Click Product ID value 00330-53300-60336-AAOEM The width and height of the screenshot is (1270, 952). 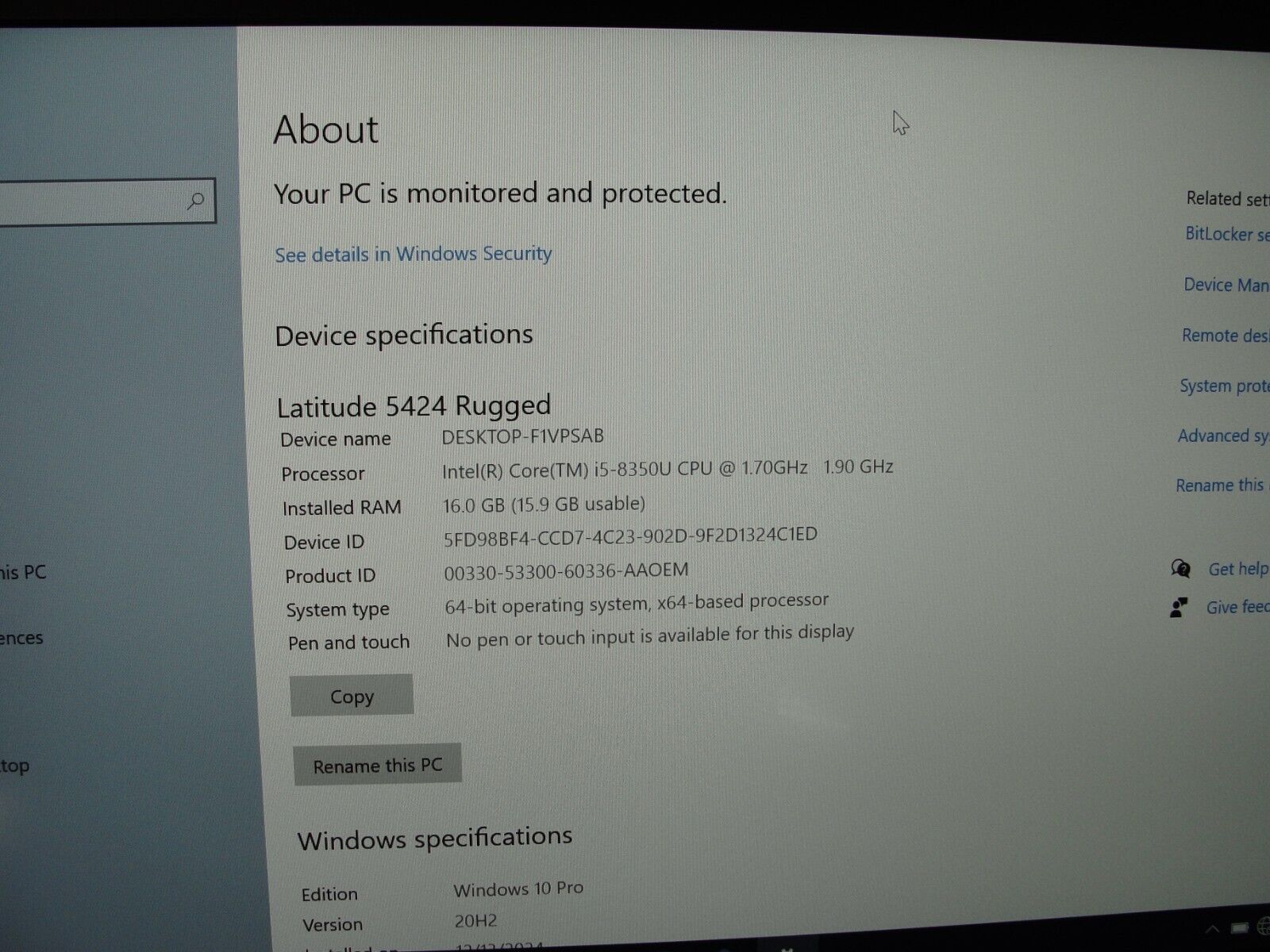point(566,571)
